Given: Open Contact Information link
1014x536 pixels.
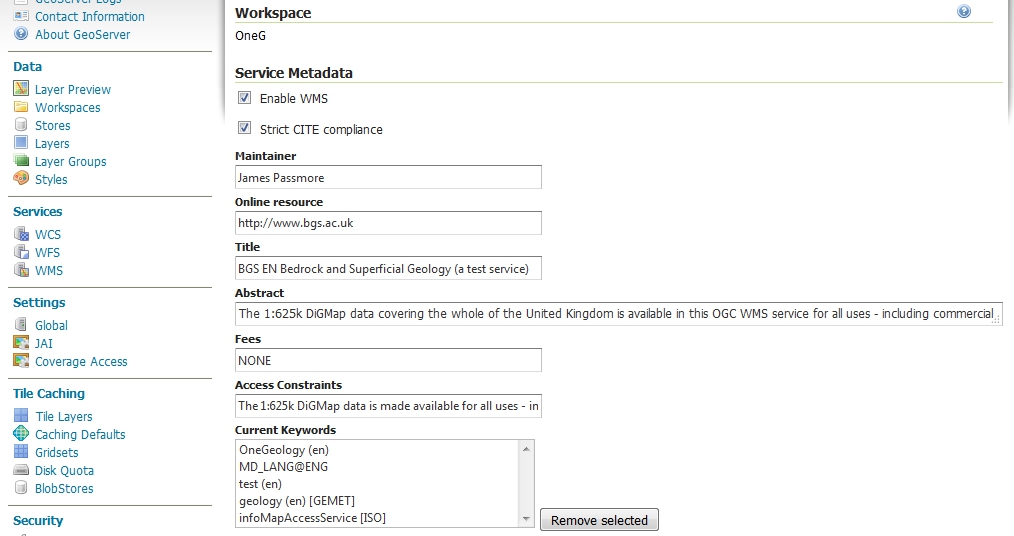Looking at the screenshot, I should pyautogui.click(x=90, y=16).
